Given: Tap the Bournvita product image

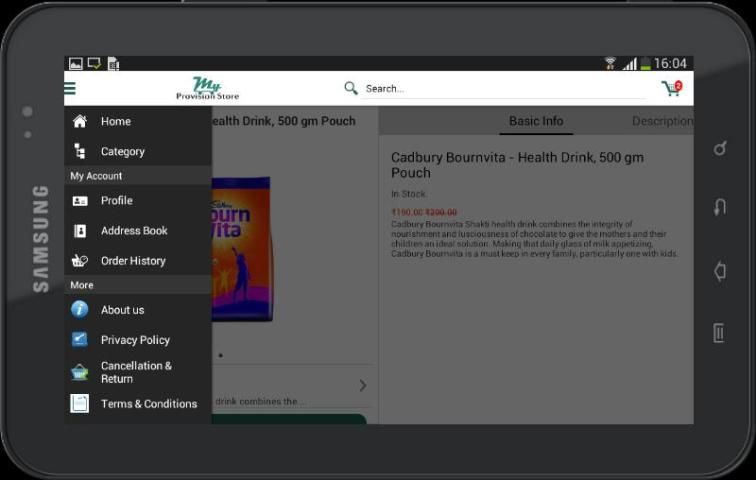Looking at the screenshot, I should (x=242, y=248).
